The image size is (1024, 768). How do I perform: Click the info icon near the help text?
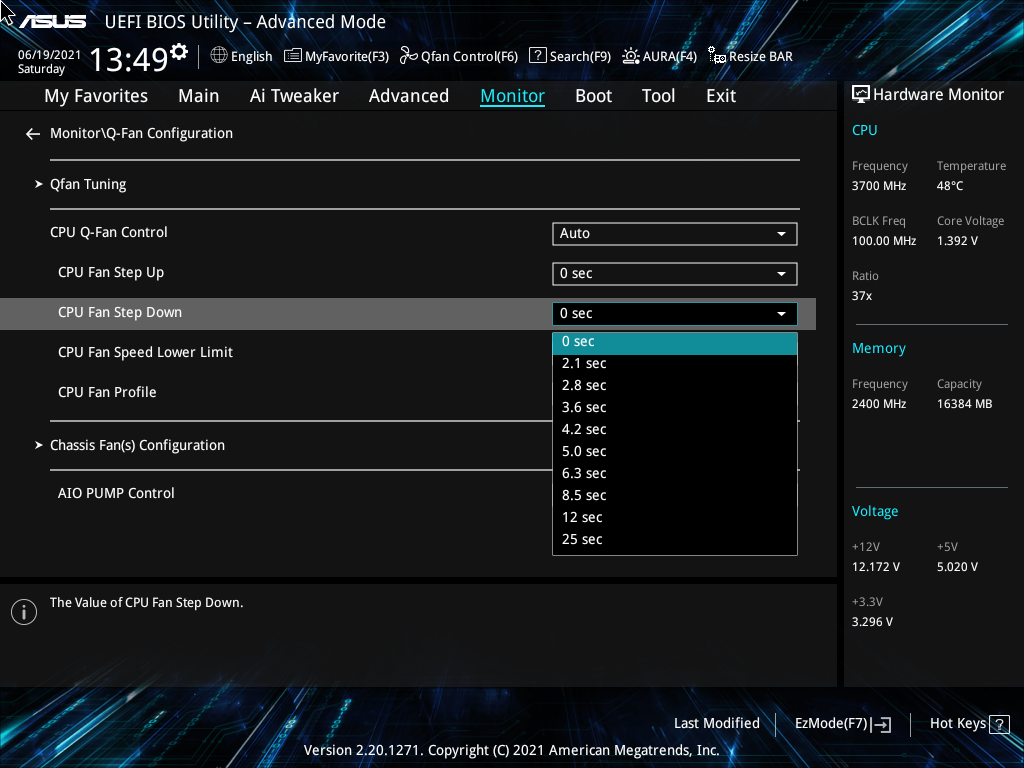coord(23,611)
